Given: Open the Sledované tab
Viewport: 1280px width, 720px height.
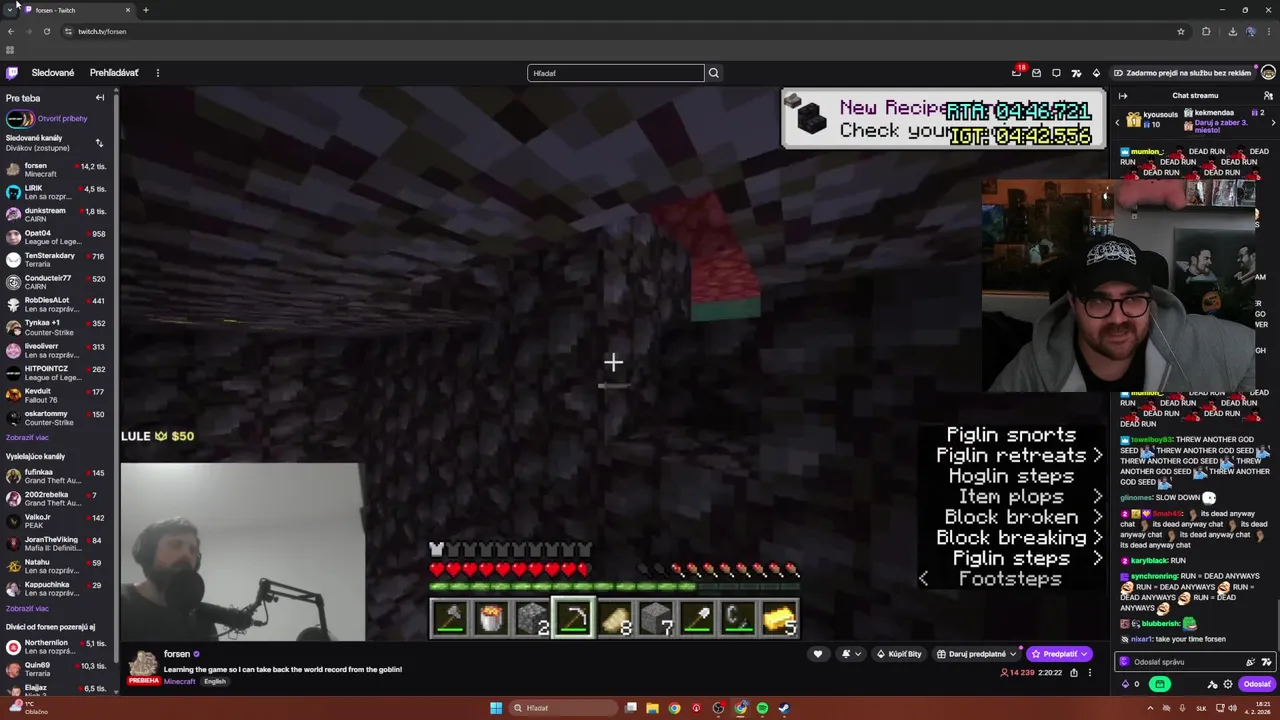Looking at the screenshot, I should tap(53, 73).
